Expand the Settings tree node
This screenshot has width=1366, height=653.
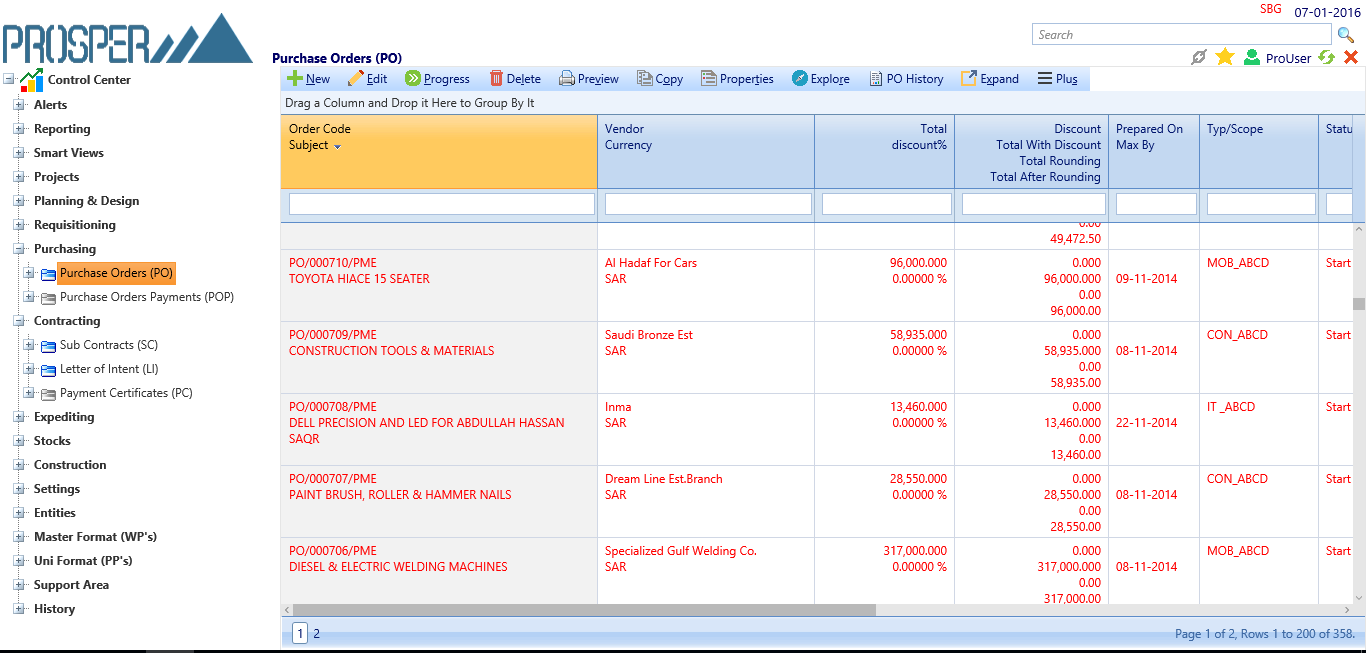click(19, 489)
